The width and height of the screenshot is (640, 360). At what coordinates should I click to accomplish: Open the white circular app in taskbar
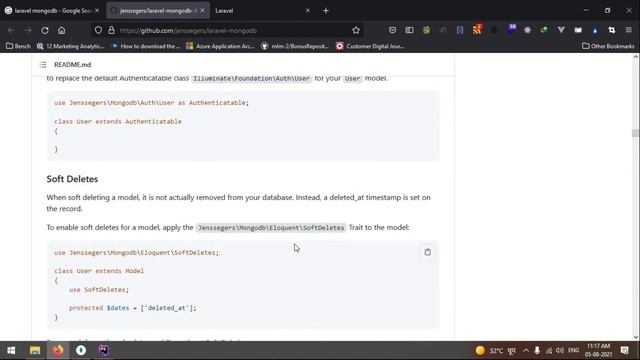pyautogui.click(x=81, y=350)
